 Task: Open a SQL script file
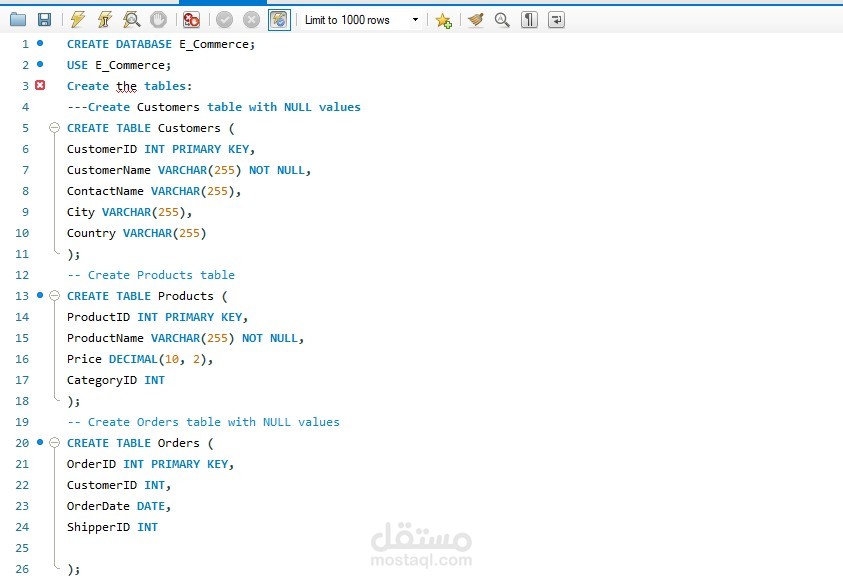click(18, 19)
